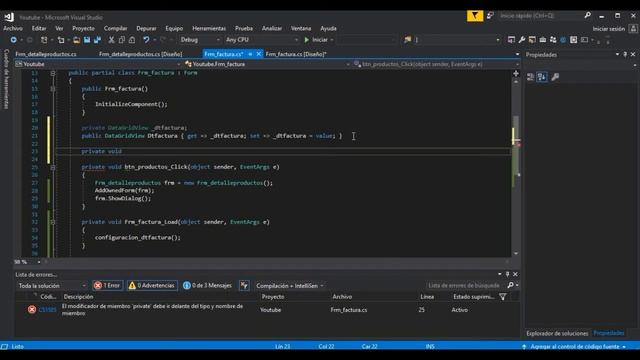Click the blue circular icon in the top toolbar
This screenshot has width=640, height=360.
pyautogui.click(x=563, y=40)
